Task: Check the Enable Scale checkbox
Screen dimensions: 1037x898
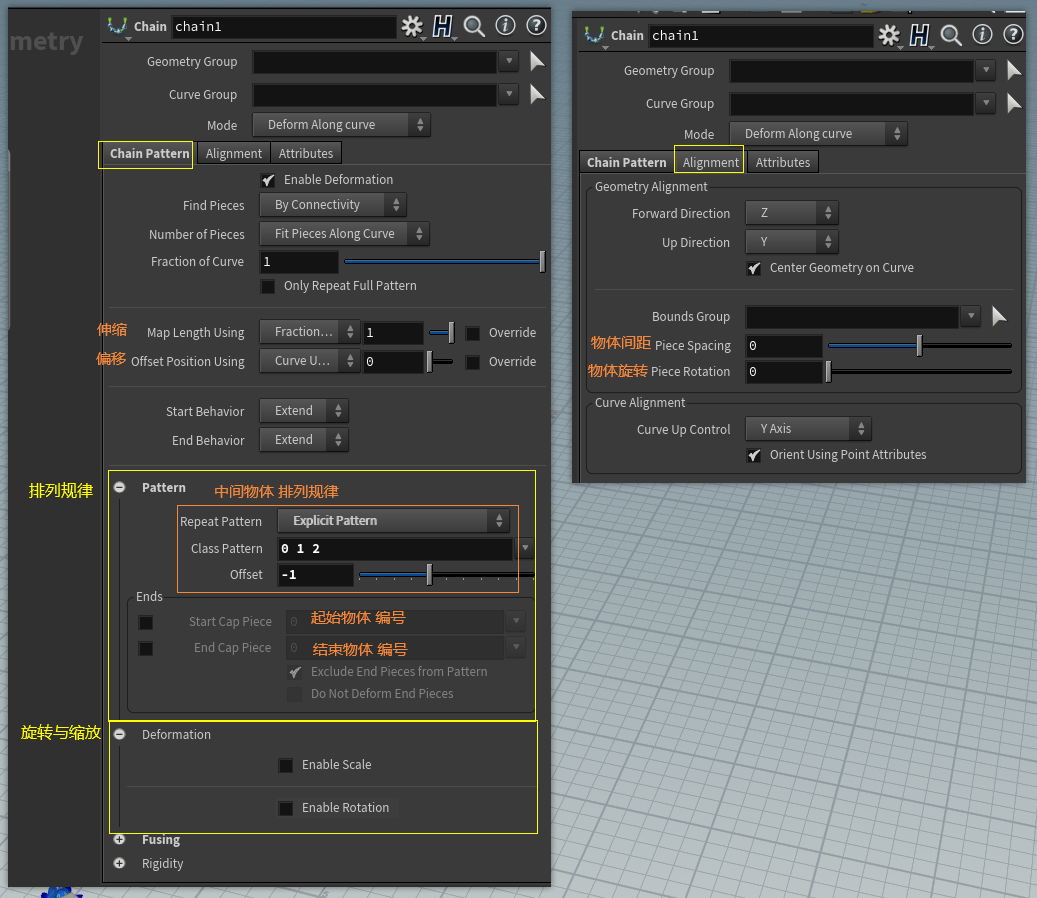Action: click(x=286, y=765)
